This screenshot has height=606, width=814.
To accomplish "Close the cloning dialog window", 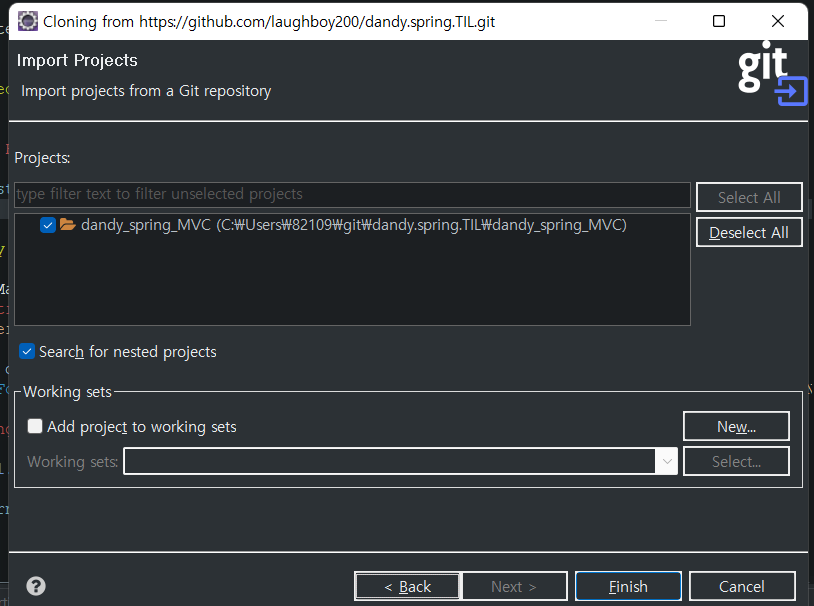I will click(x=778, y=21).
